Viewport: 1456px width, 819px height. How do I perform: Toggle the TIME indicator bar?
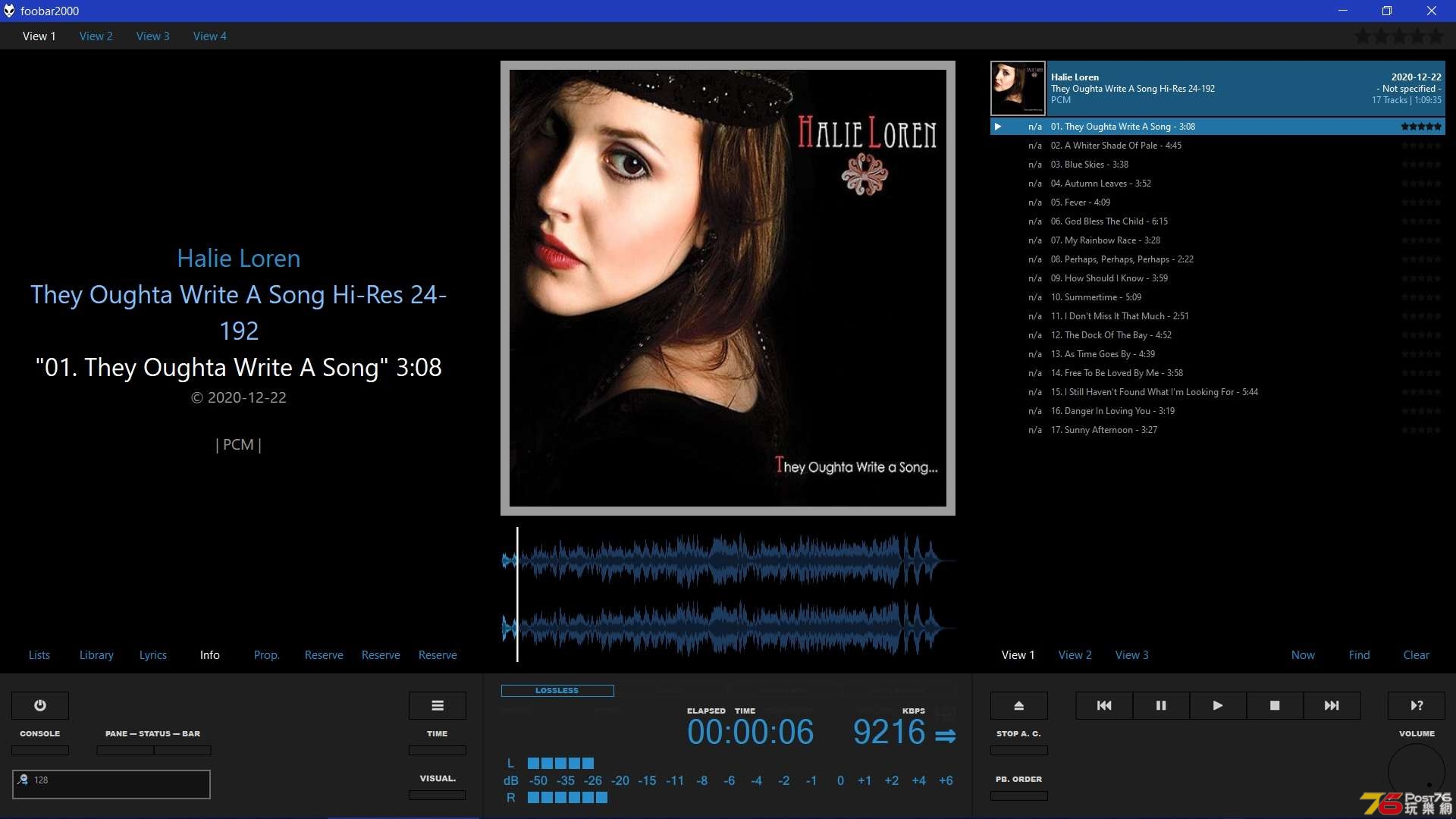(x=438, y=750)
